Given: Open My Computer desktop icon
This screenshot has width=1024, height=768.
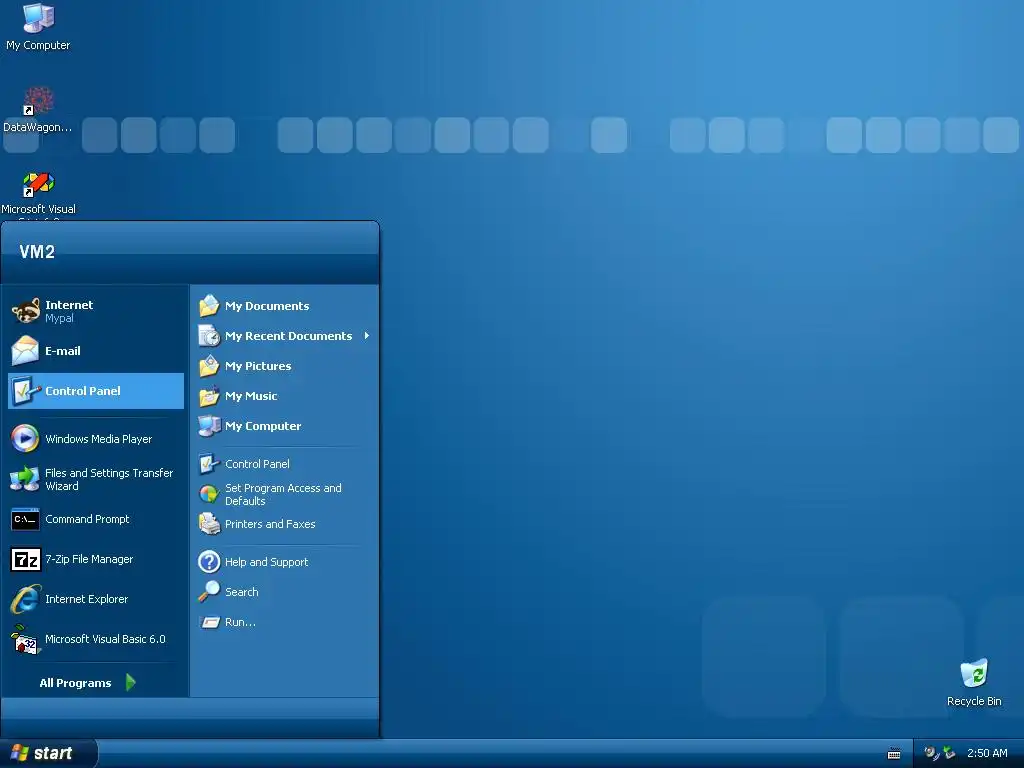Looking at the screenshot, I should [x=38, y=27].
